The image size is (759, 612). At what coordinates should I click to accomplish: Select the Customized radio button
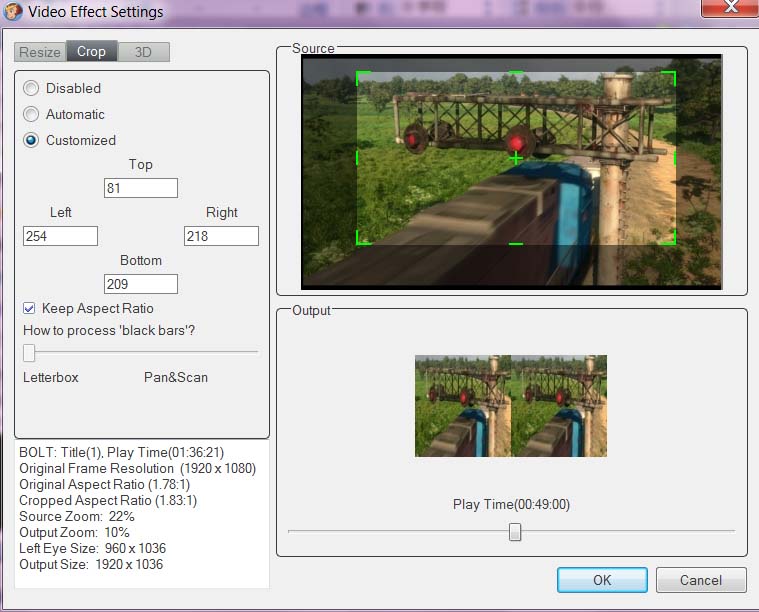click(31, 140)
